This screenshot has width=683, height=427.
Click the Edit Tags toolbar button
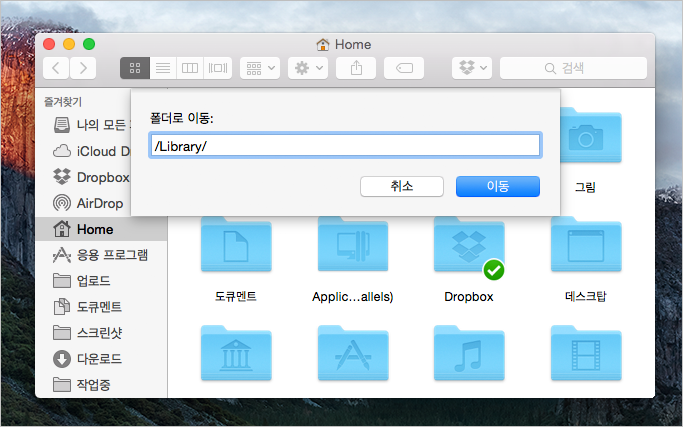[x=404, y=68]
